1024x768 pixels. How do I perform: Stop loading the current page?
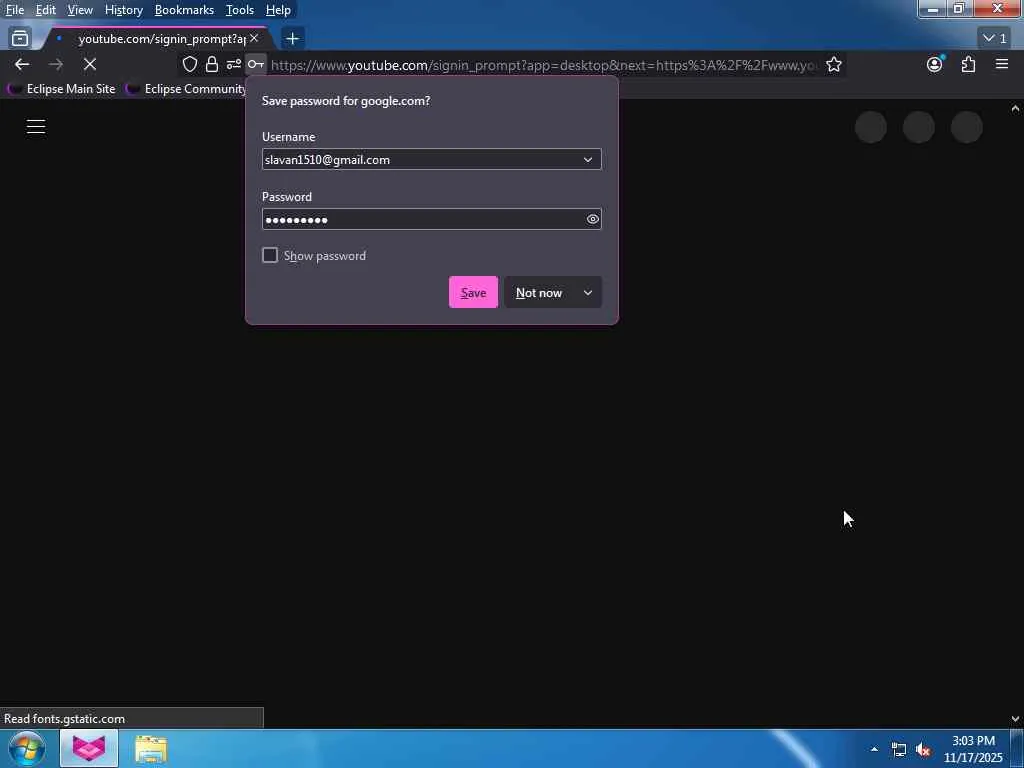[x=90, y=64]
